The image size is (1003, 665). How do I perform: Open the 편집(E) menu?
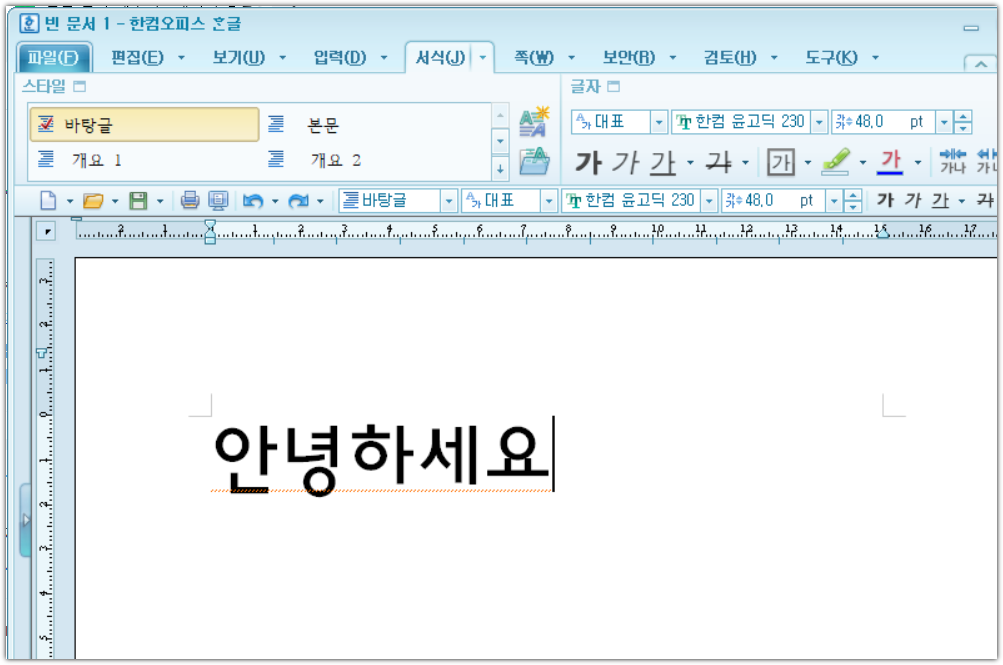tap(137, 58)
